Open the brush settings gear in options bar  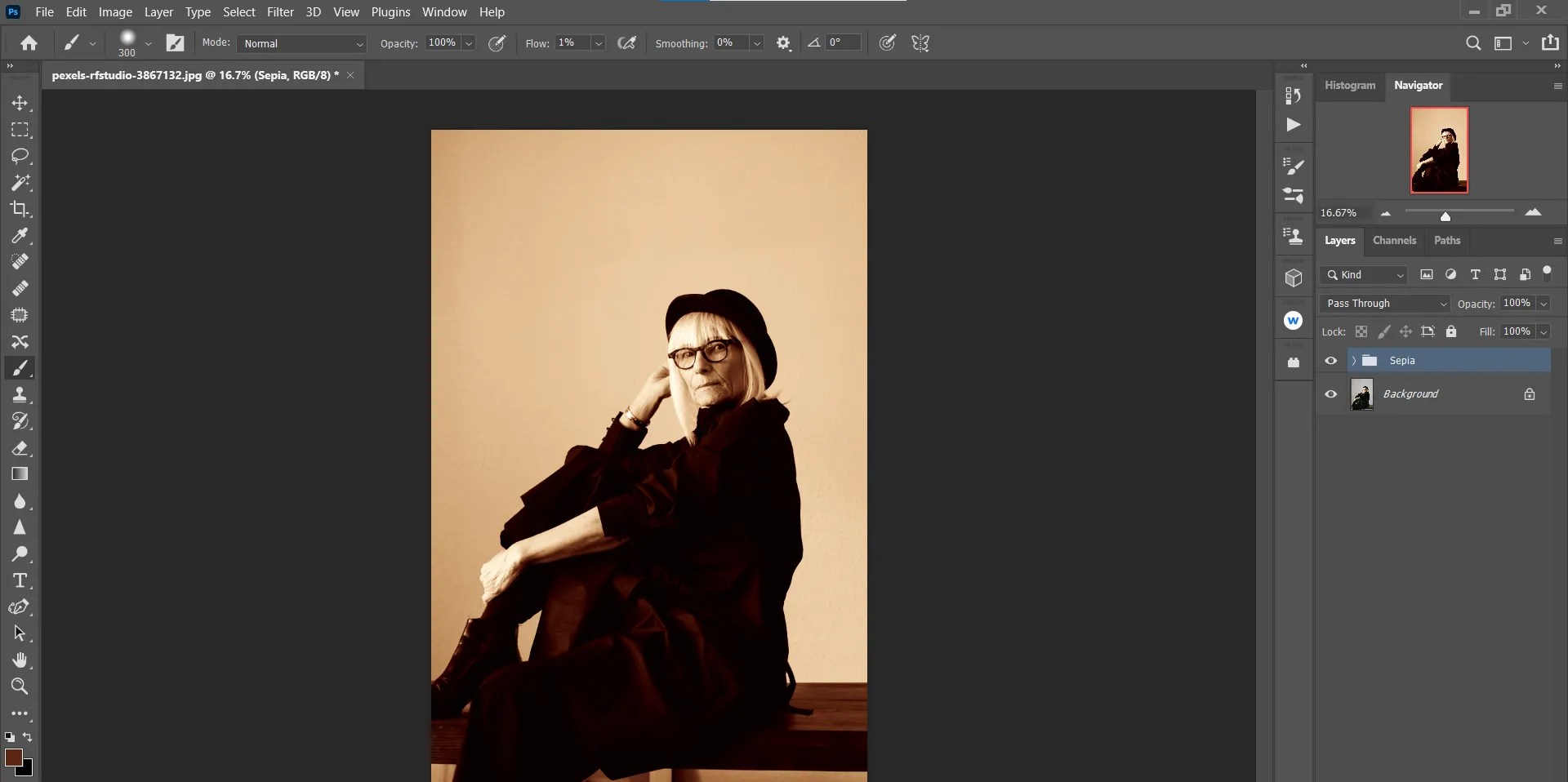(784, 42)
